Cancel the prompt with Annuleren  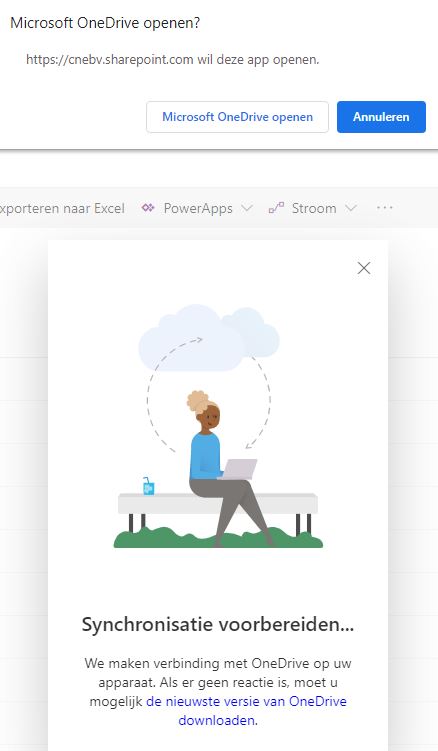pyautogui.click(x=381, y=117)
